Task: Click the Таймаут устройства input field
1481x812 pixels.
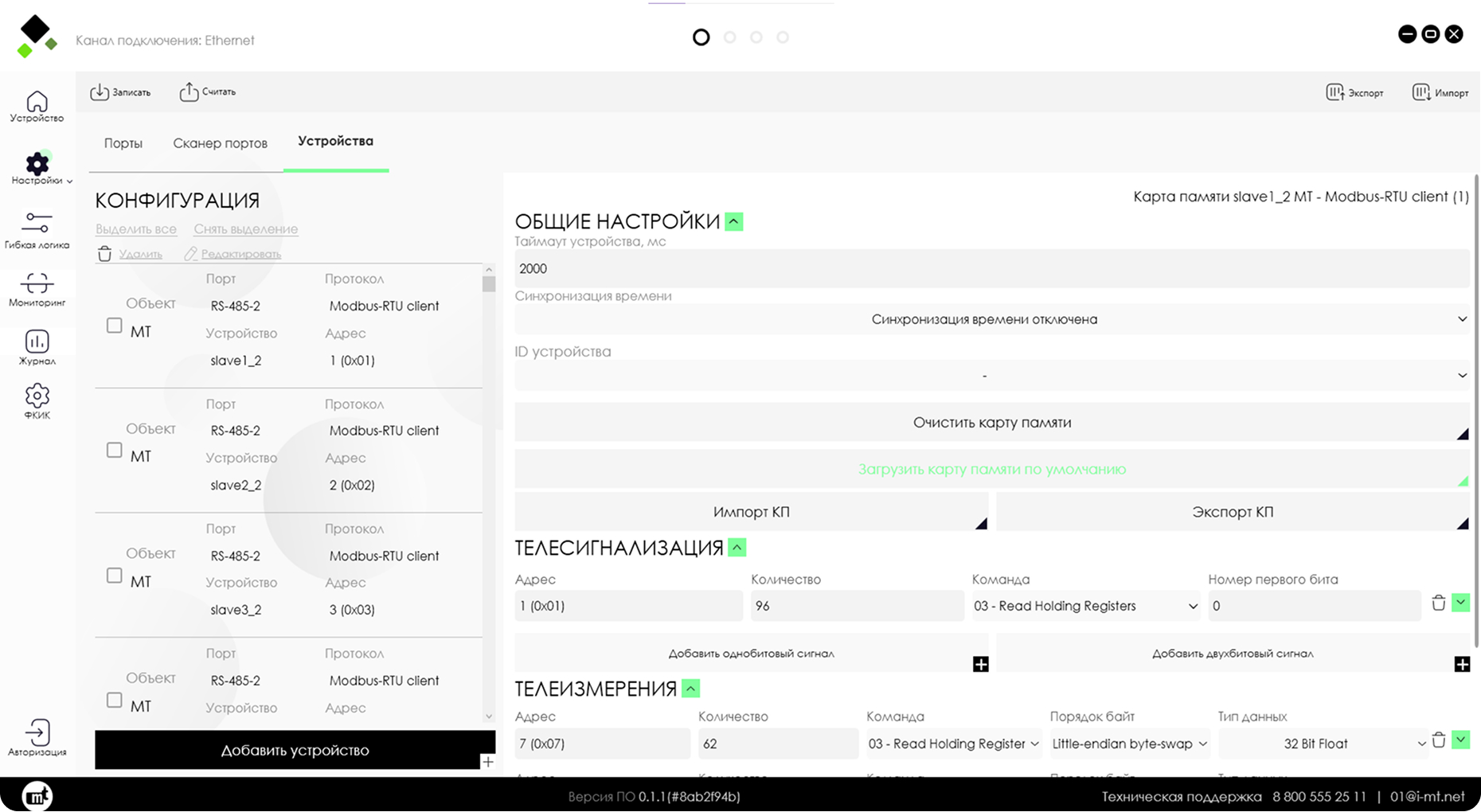Action: coord(991,269)
